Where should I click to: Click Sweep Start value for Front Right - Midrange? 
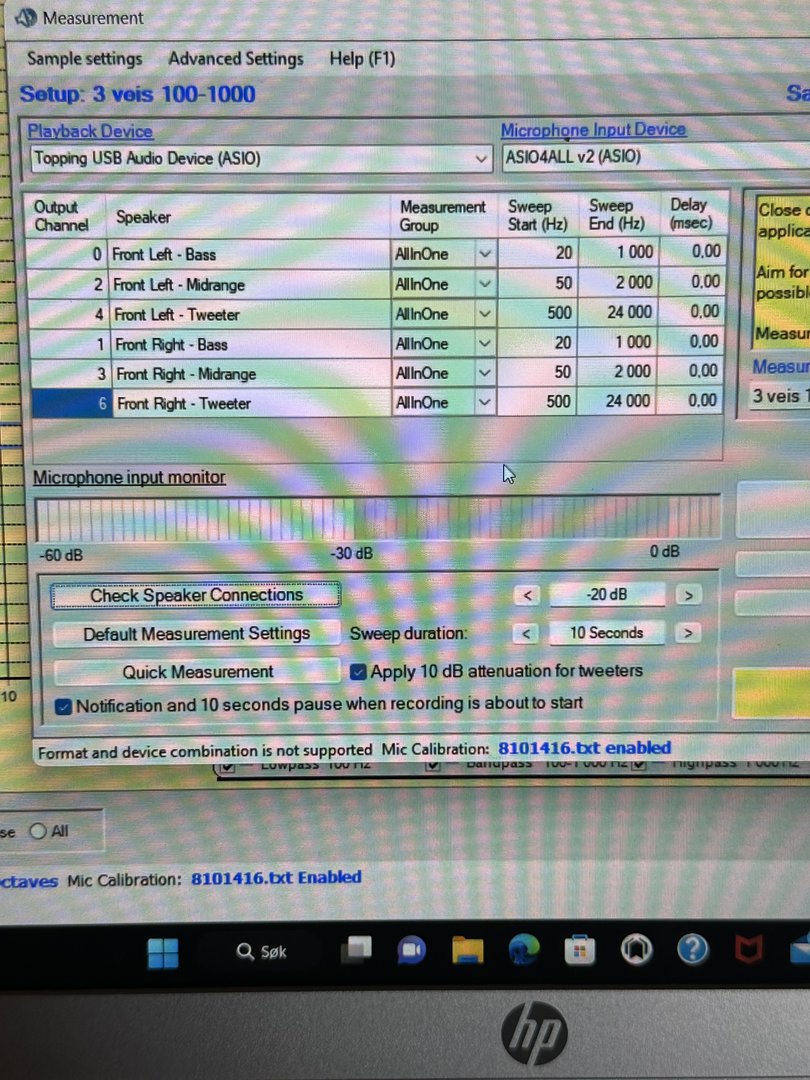(x=537, y=372)
